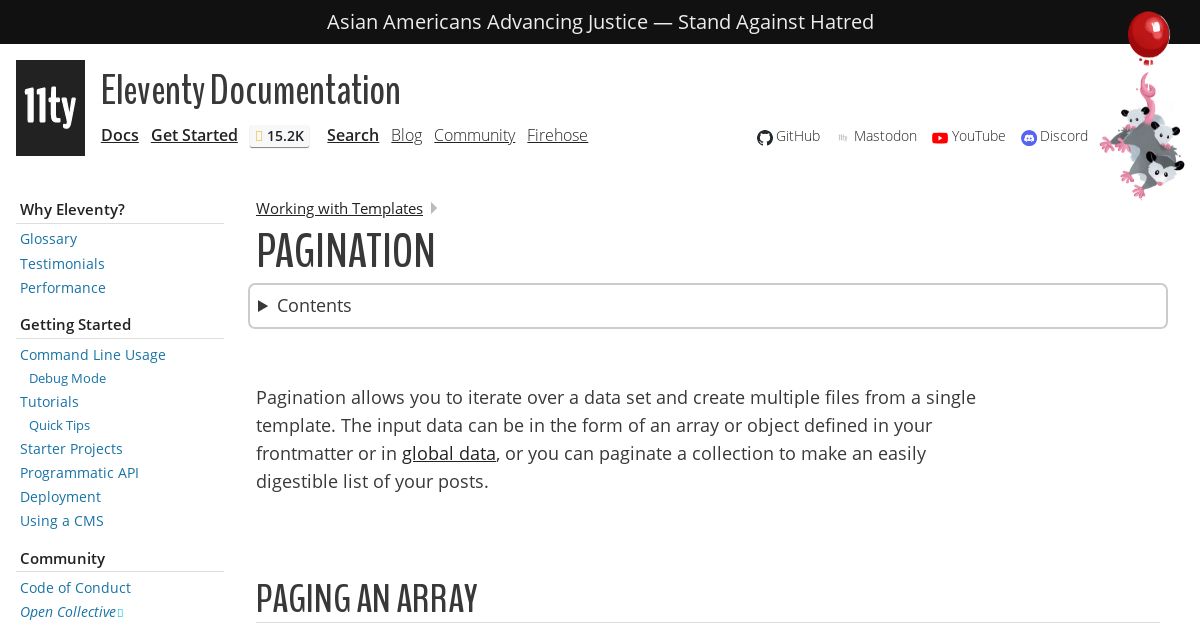Open the Blog navigation link
Viewport: 1200px width, 630px height.
406,135
